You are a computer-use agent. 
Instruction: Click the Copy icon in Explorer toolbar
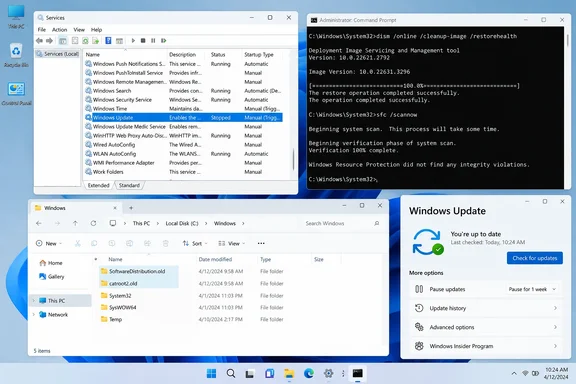point(94,243)
